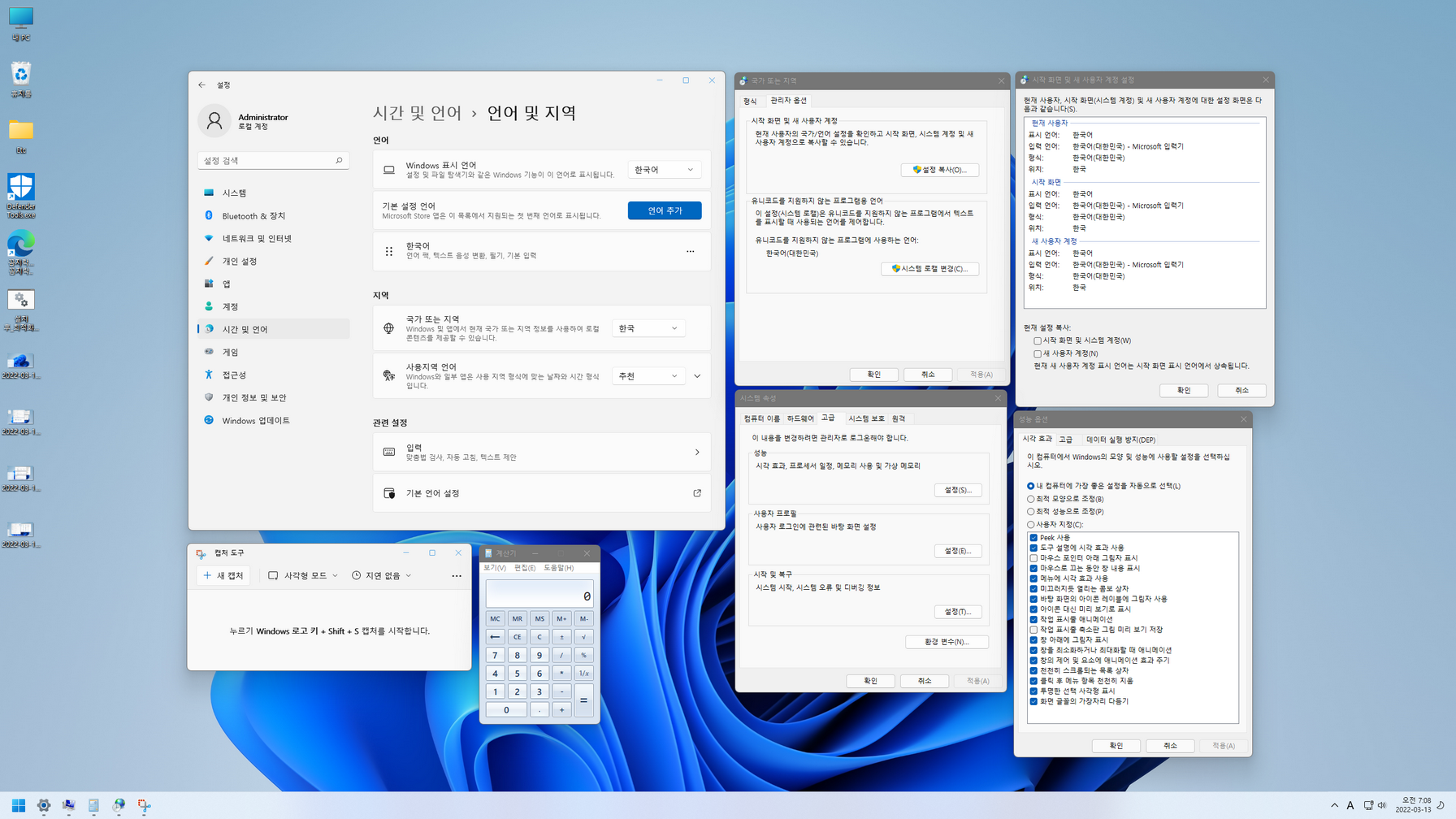1456x819 pixels.
Task: Click the Settings gear icon on taskbar
Action: 44,805
